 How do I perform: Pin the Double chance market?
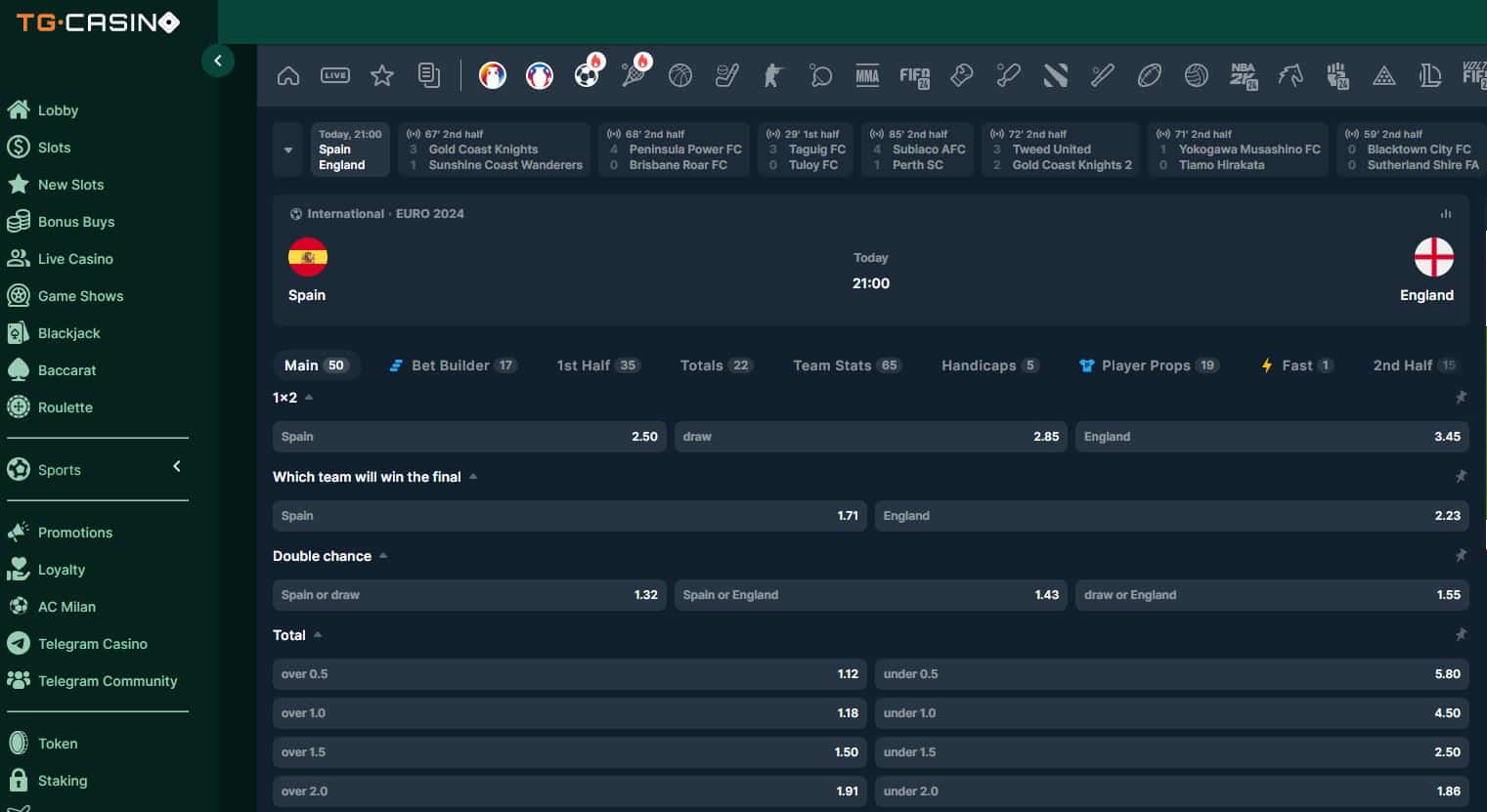tap(1461, 556)
